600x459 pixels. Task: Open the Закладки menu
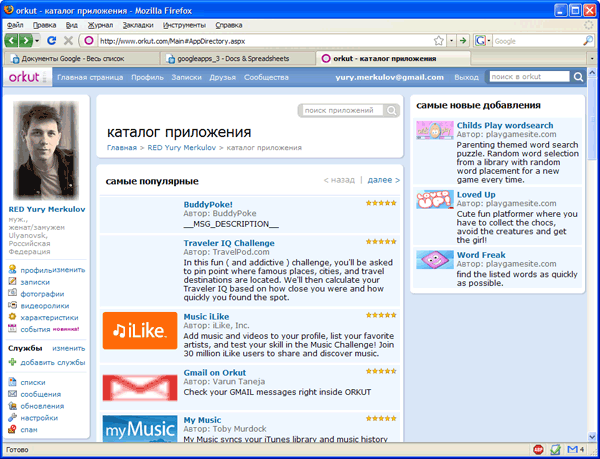coord(138,25)
